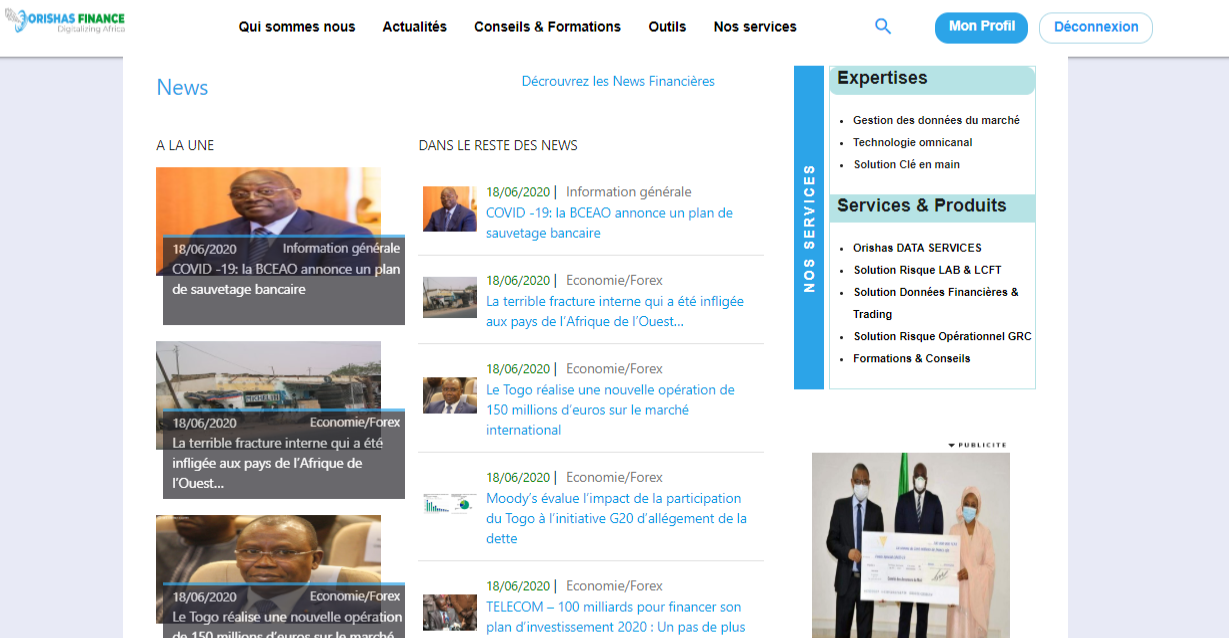Open the Qui sommes nous menu
Image resolution: width=1229 pixels, height=638 pixels.
coord(297,27)
